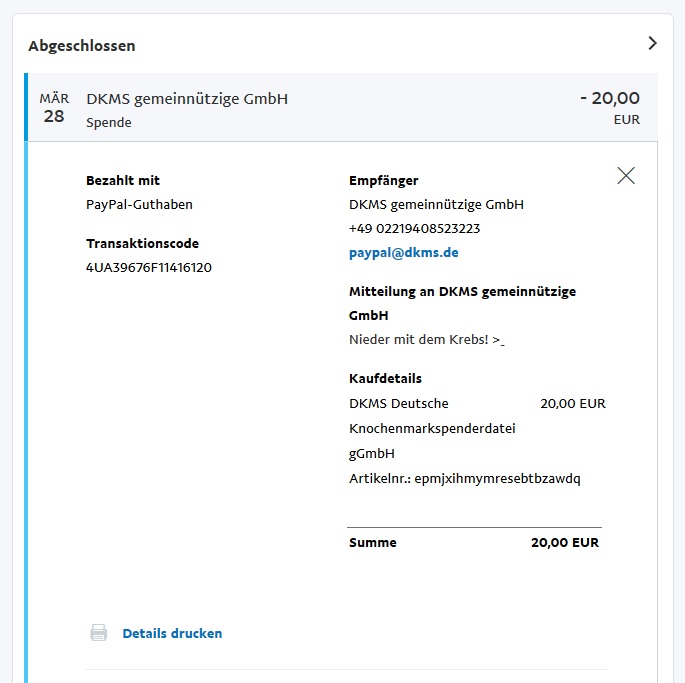Click the Transaktionscode label

click(142, 243)
